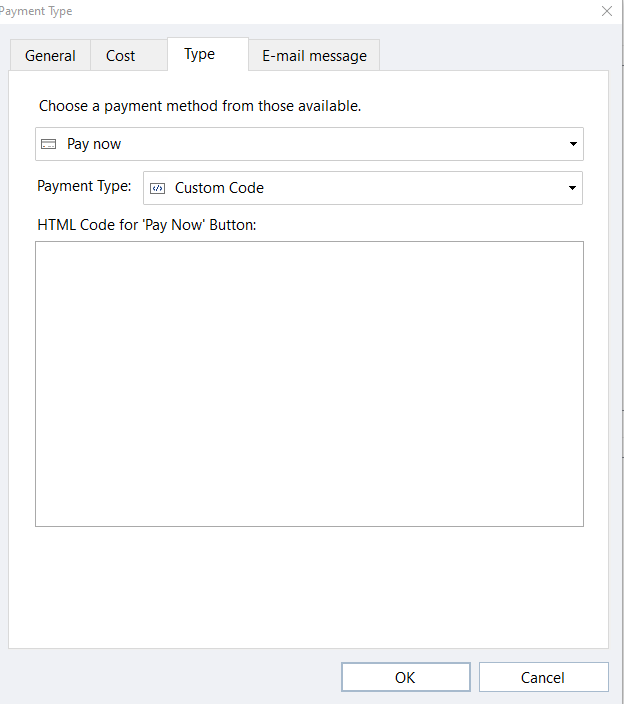
Task: Confirm with the OK button
Action: pos(406,677)
